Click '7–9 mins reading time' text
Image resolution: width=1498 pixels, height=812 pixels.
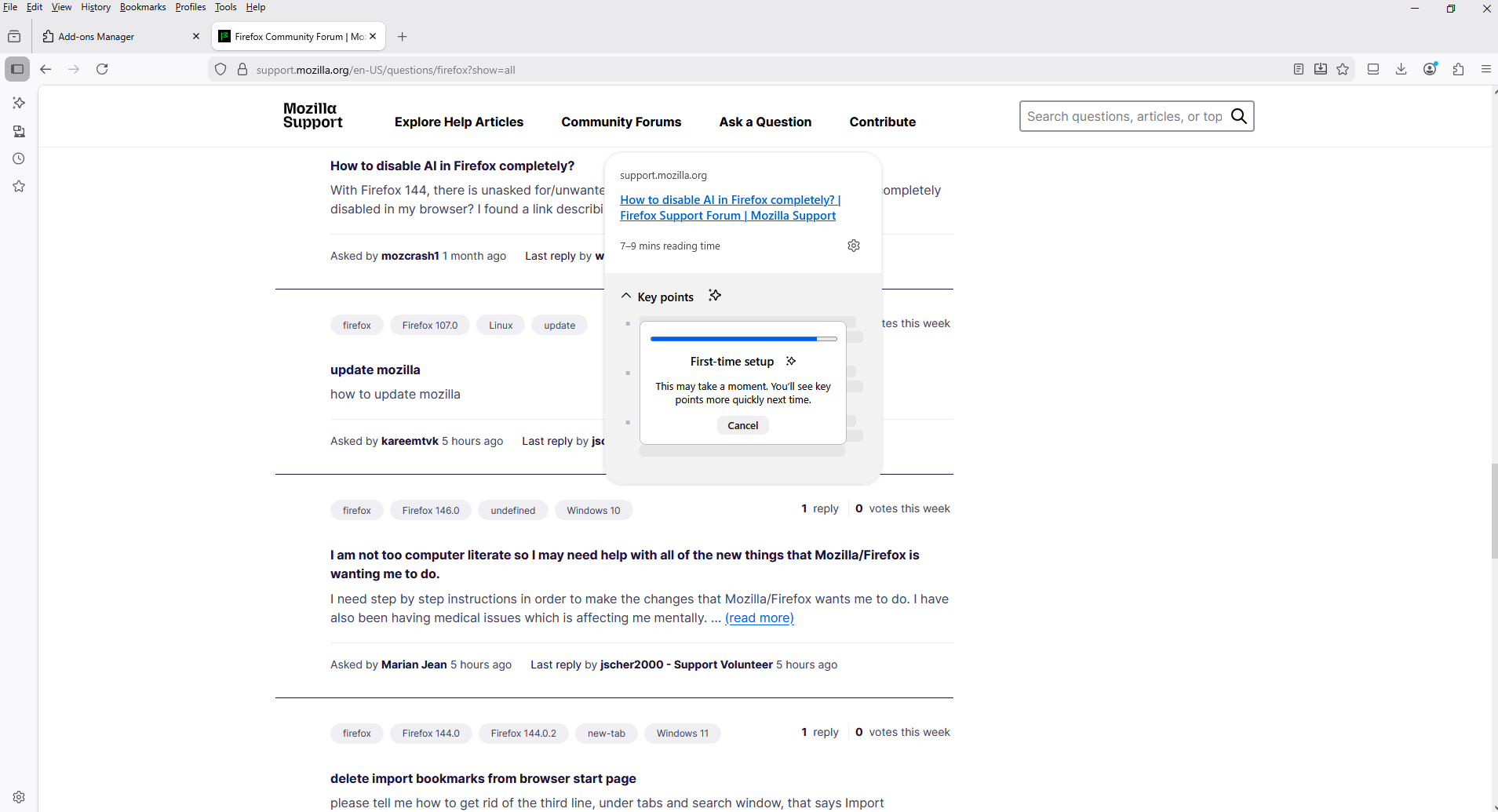(670, 246)
